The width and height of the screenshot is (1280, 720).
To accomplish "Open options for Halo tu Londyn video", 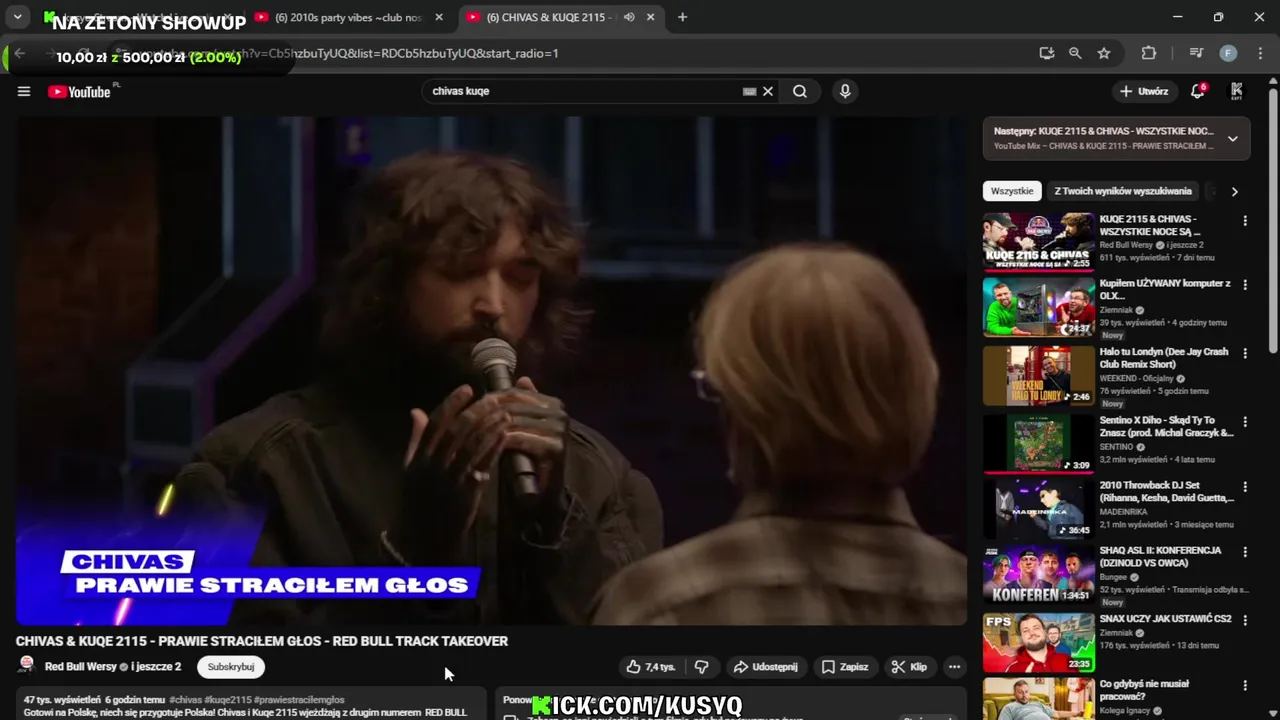I will point(1245,353).
